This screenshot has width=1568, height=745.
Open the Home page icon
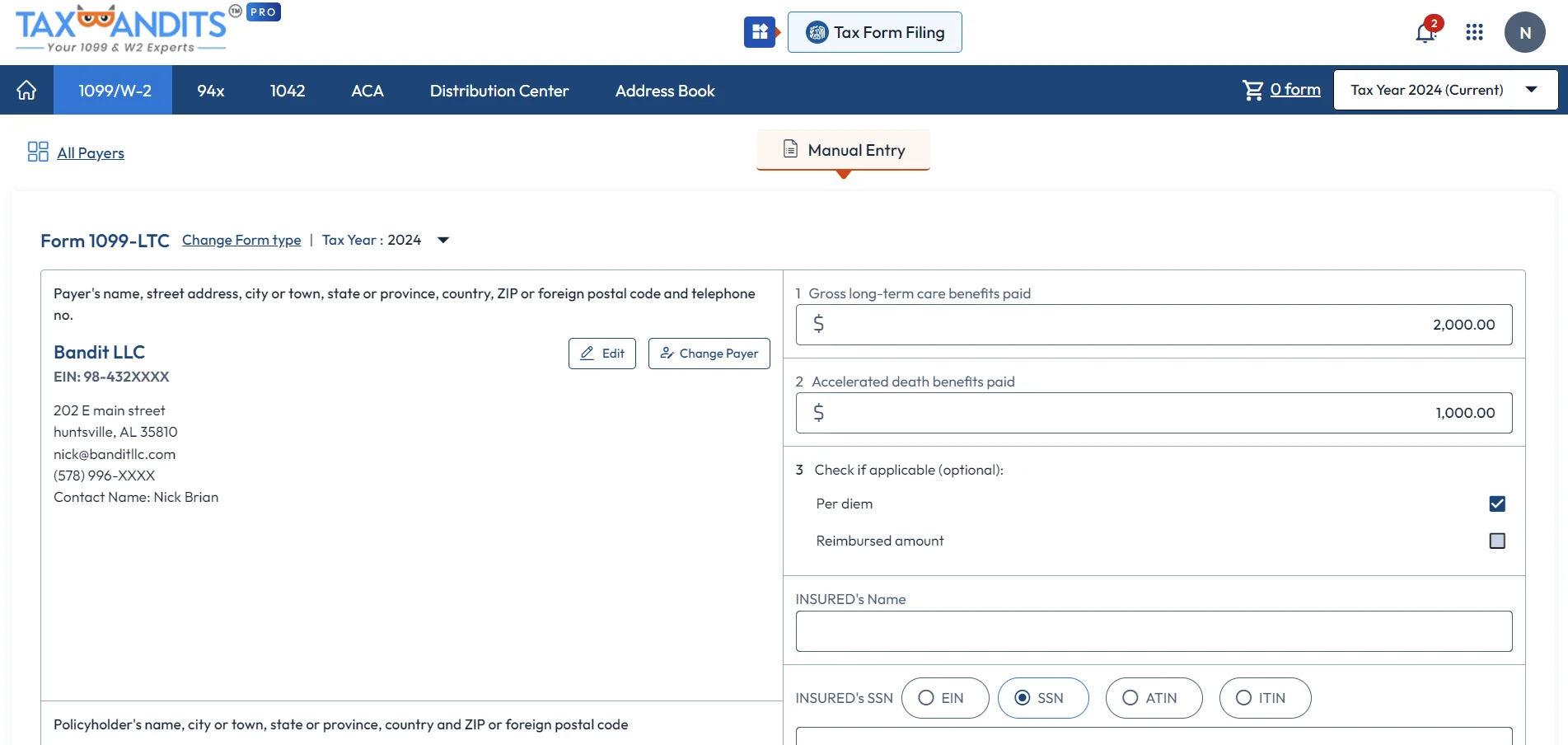click(26, 90)
